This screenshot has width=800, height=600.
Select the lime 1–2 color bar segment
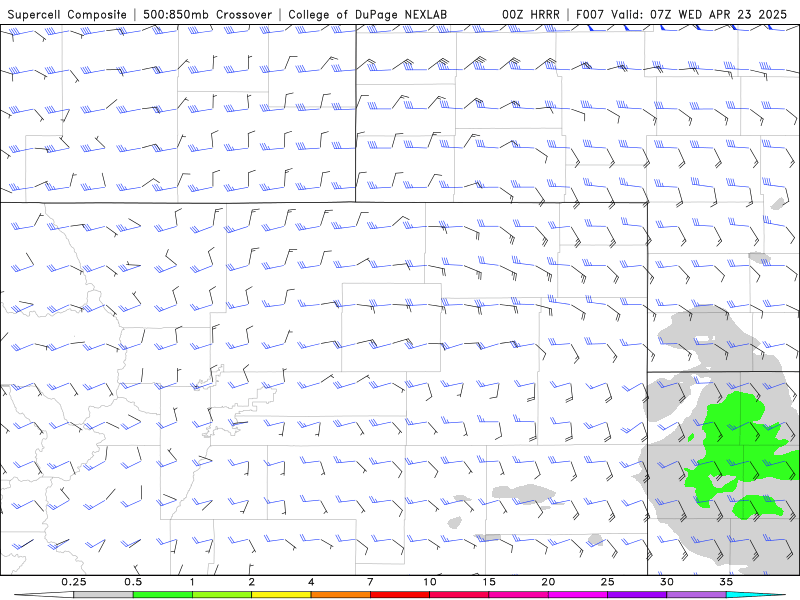[221, 595]
